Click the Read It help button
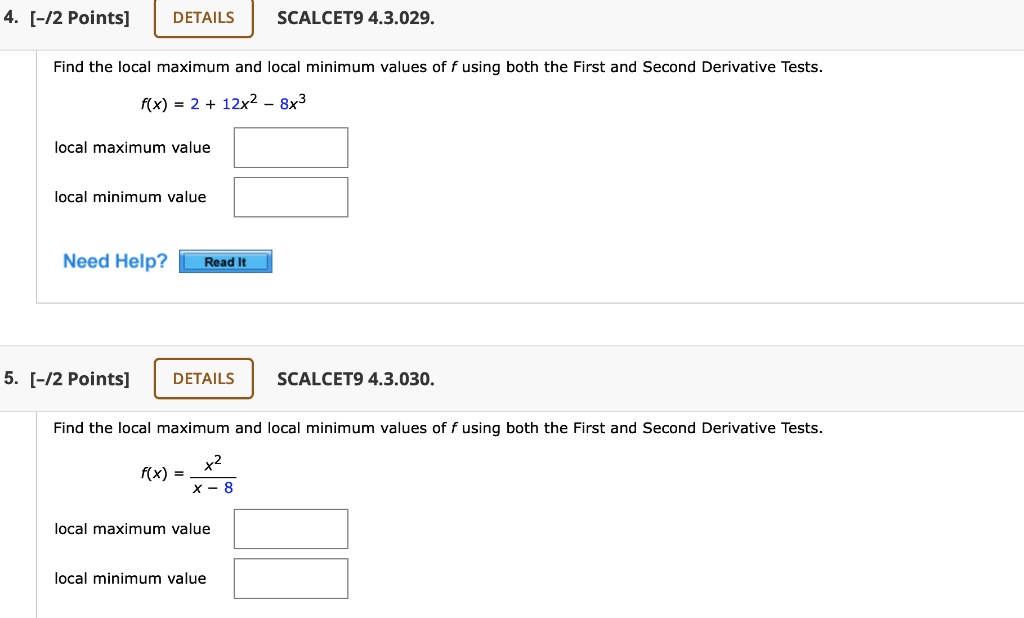Image resolution: width=1024 pixels, height=618 pixels. (x=225, y=261)
